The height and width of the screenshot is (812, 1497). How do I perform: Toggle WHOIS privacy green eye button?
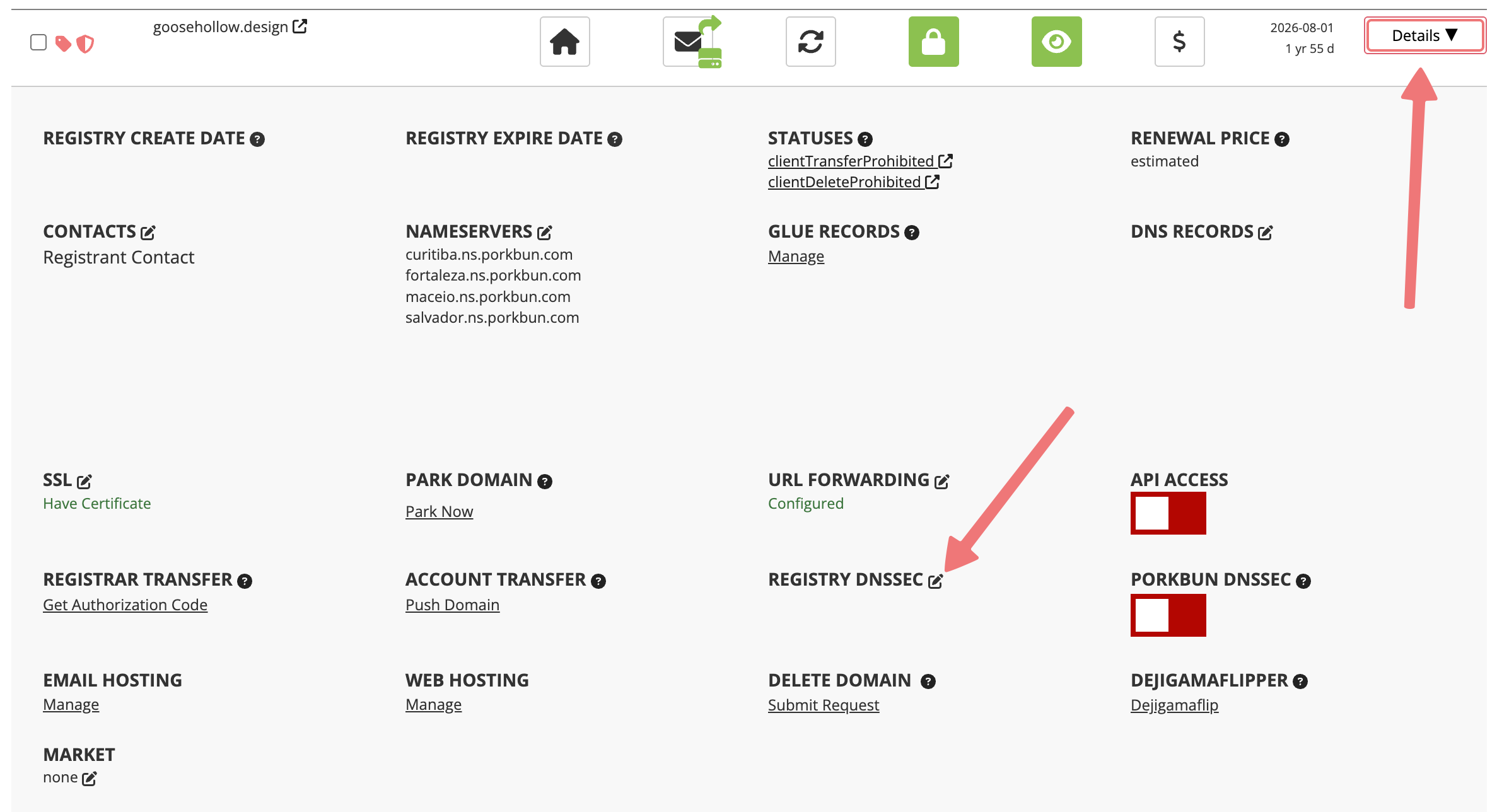pos(1056,42)
